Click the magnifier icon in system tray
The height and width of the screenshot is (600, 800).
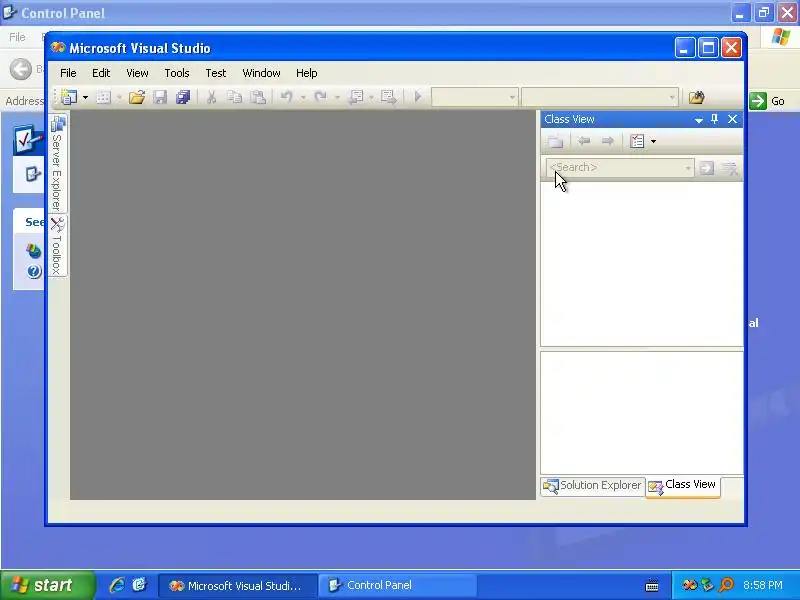(x=727, y=585)
